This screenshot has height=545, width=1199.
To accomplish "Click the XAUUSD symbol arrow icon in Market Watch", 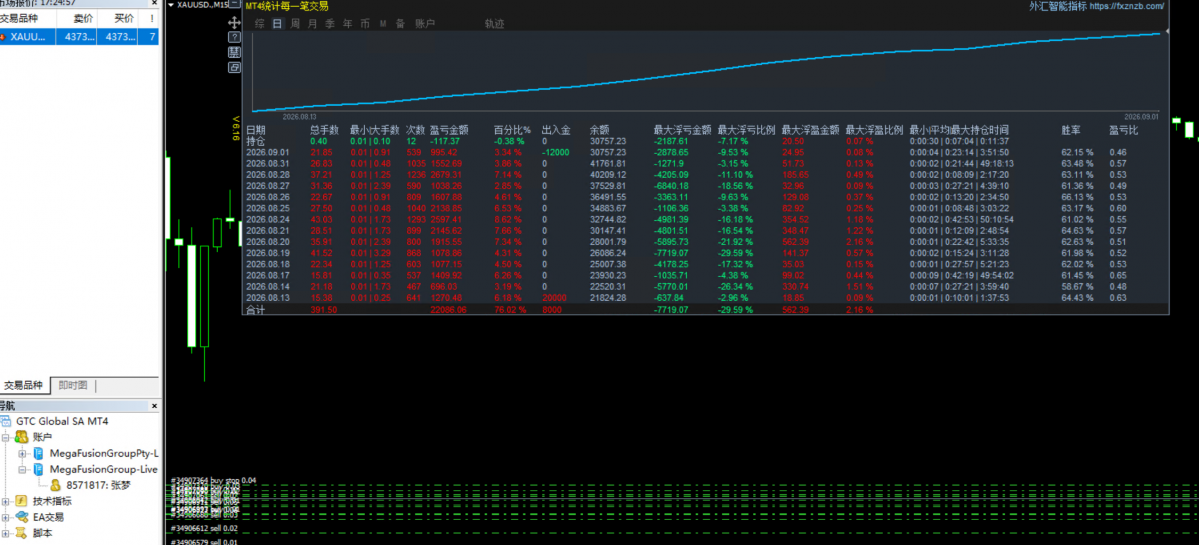I will click(3, 36).
